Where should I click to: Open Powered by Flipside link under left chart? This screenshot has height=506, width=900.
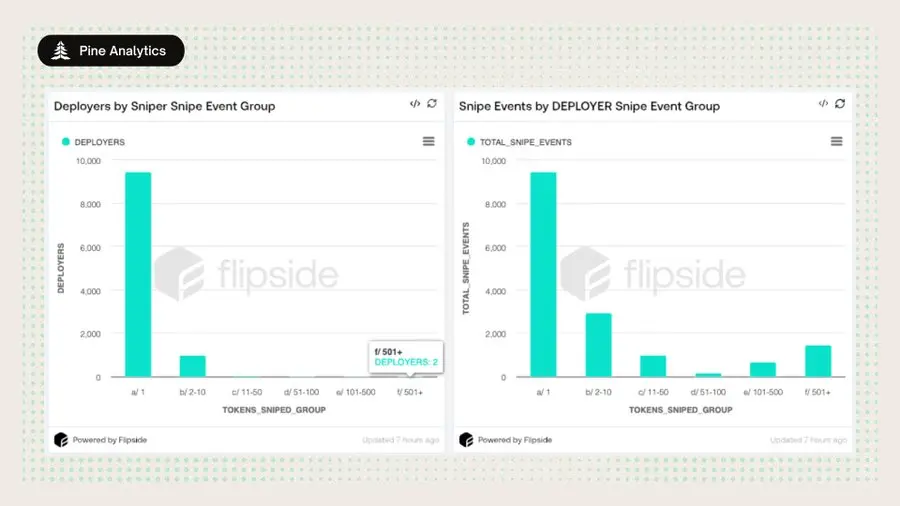point(110,440)
